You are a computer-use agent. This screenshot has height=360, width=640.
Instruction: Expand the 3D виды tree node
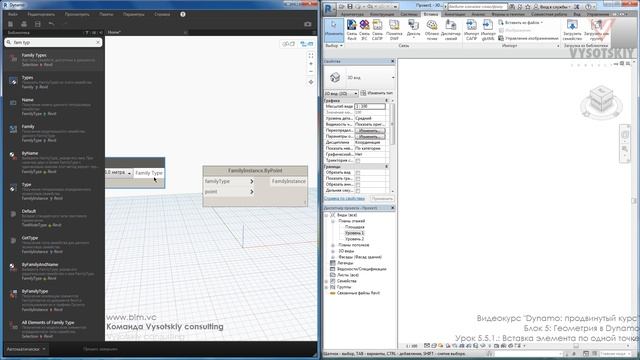click(333, 251)
